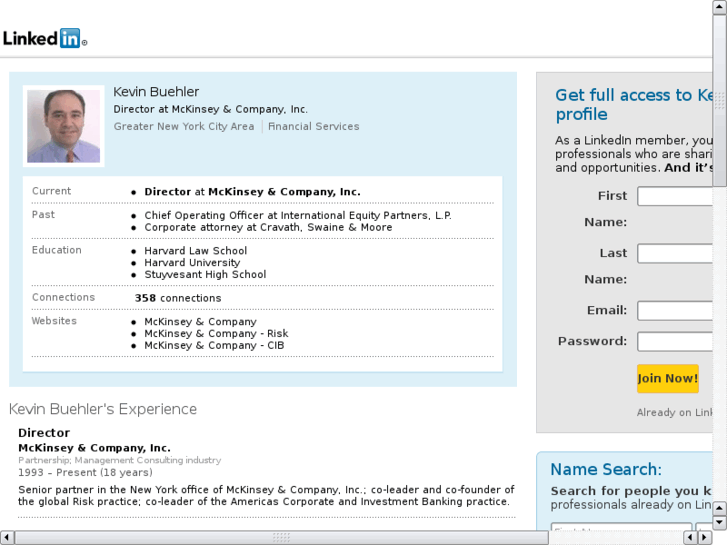Click the name Kevin Buehler in the header
The width and height of the screenshot is (727, 545).
click(156, 92)
